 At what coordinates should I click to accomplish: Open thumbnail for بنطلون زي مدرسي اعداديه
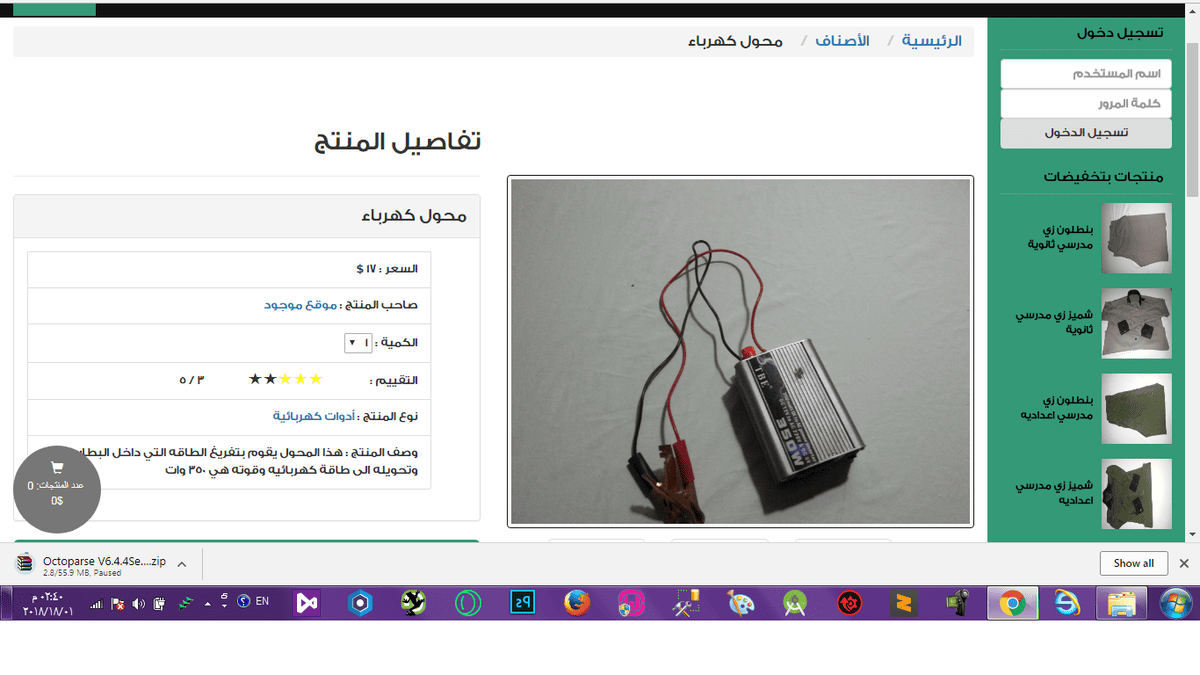[1136, 408]
